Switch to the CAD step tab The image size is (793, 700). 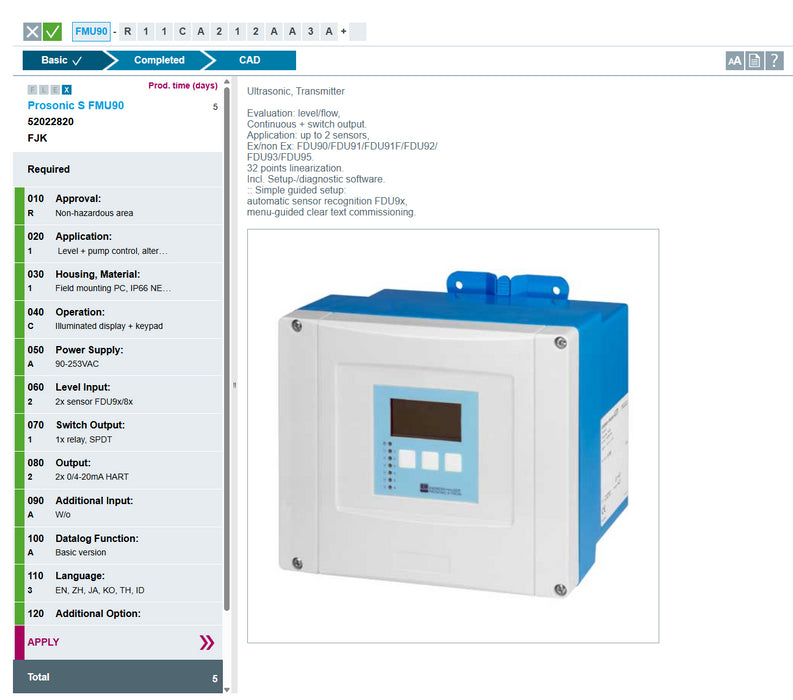point(250,60)
